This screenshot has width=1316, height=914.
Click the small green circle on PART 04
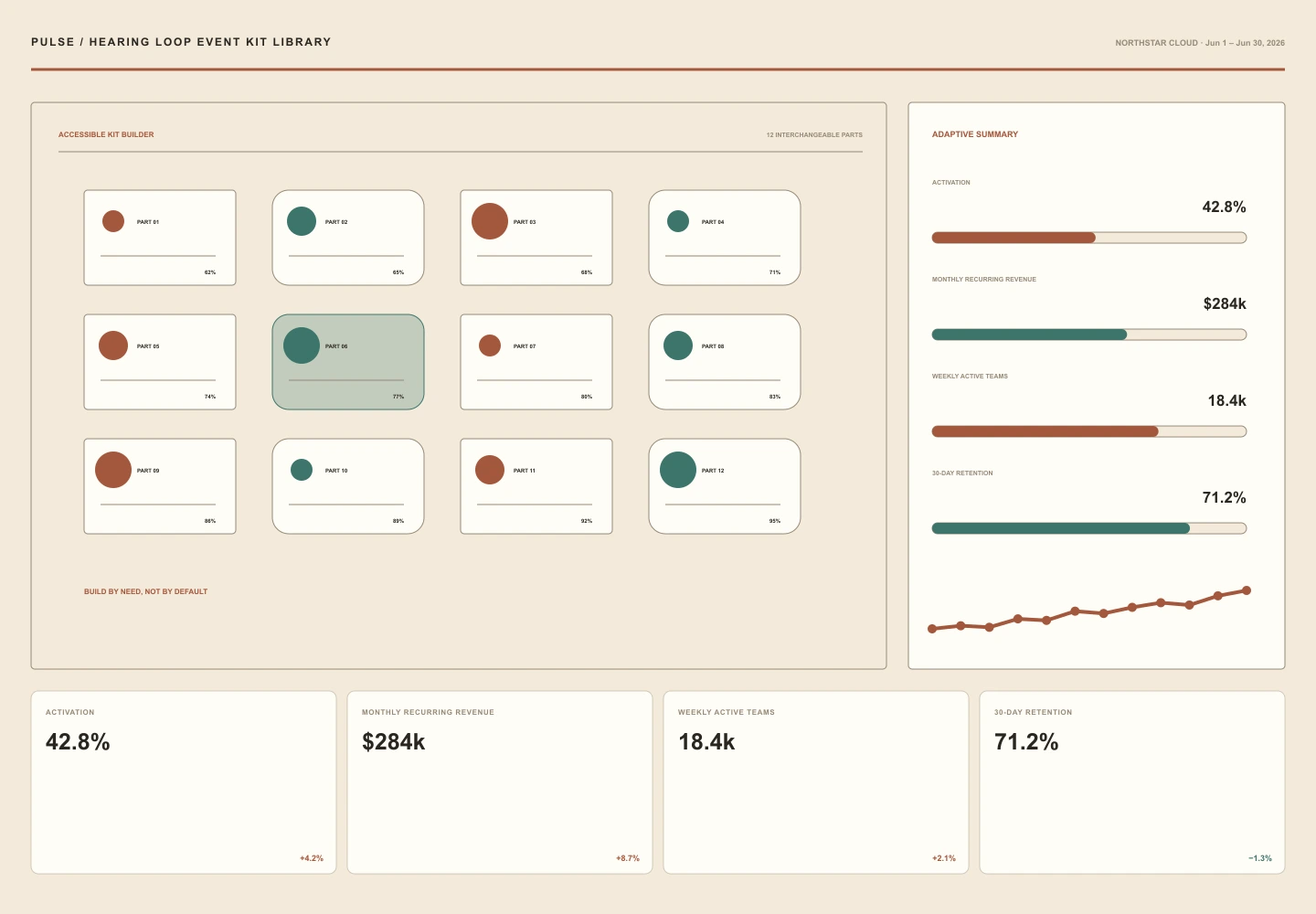point(678,221)
